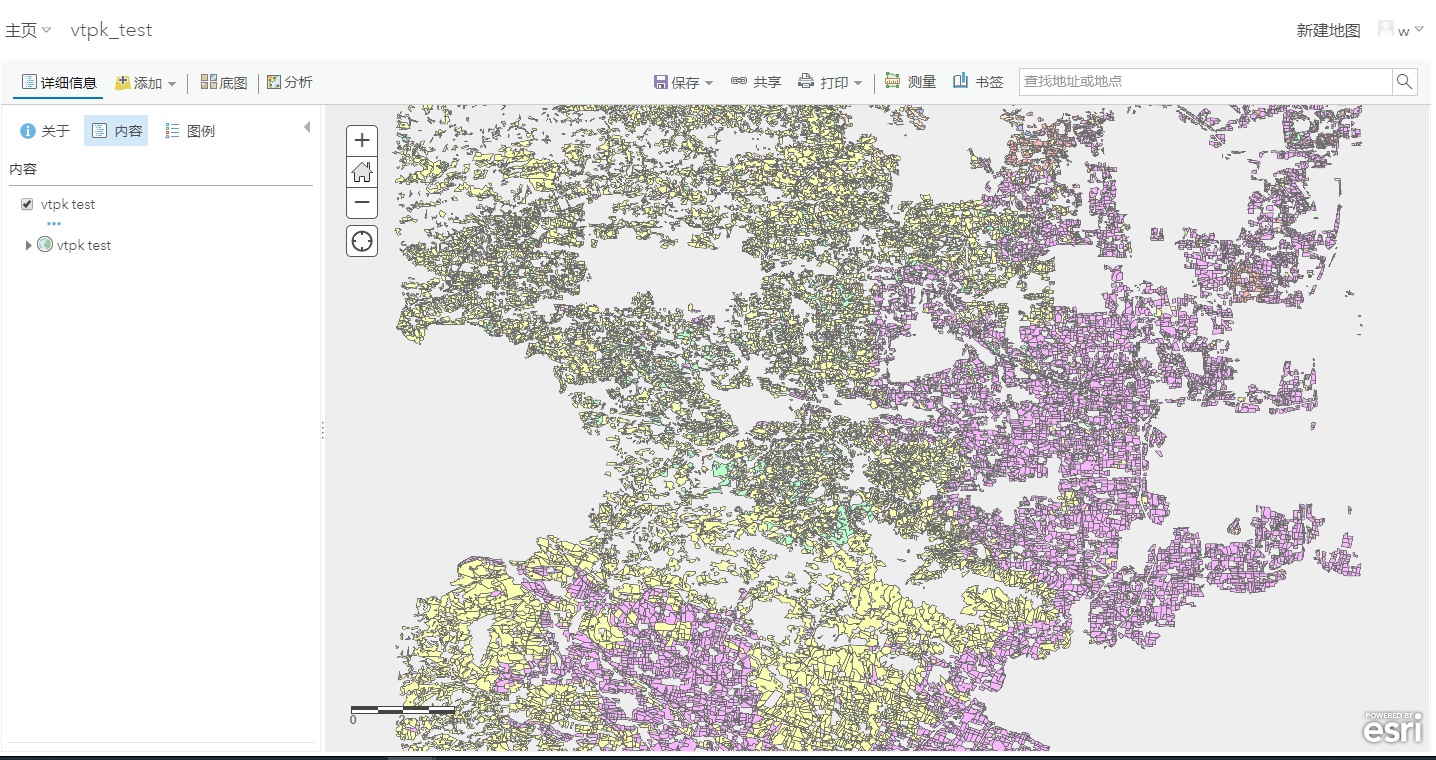
Task: Open Bookmarks (书签)
Action: coord(977,82)
